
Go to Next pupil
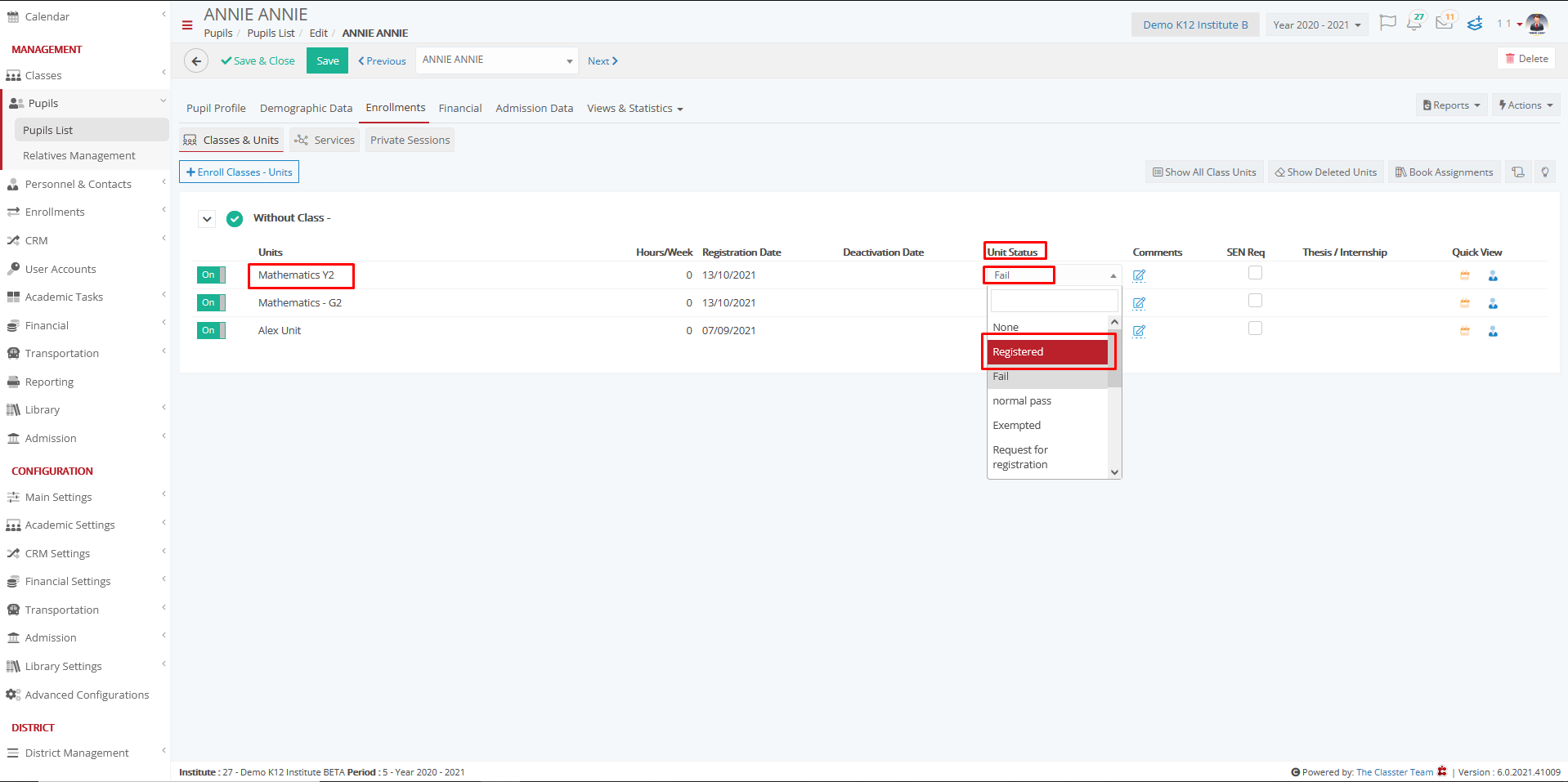[603, 61]
